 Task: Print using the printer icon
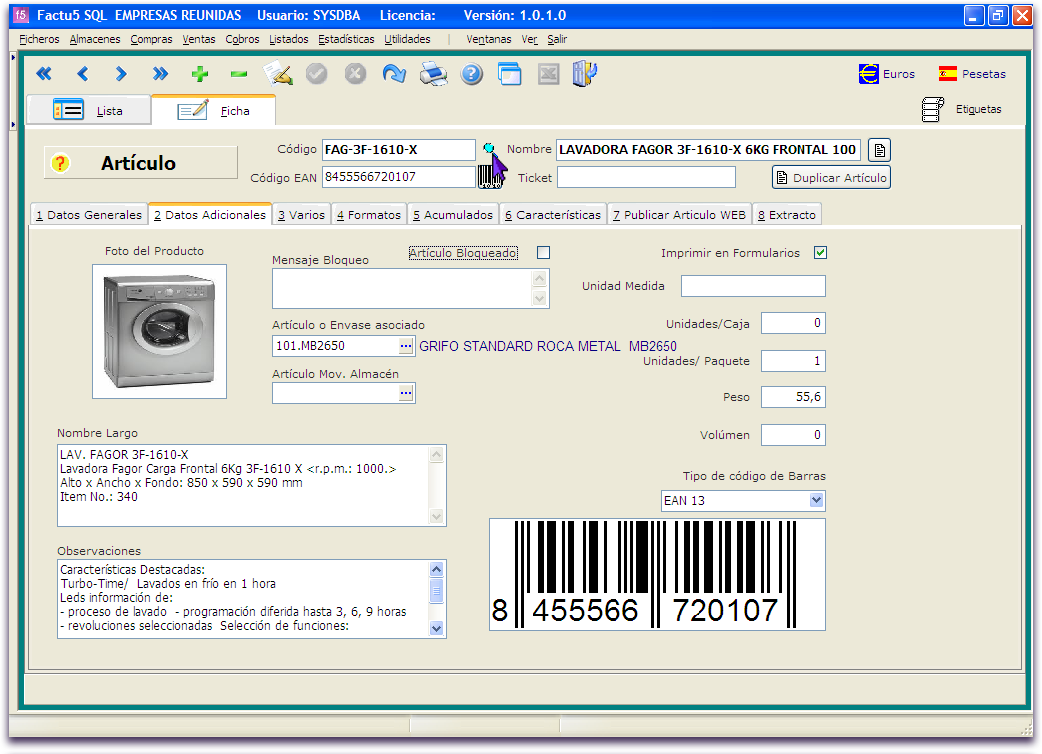[x=433, y=74]
